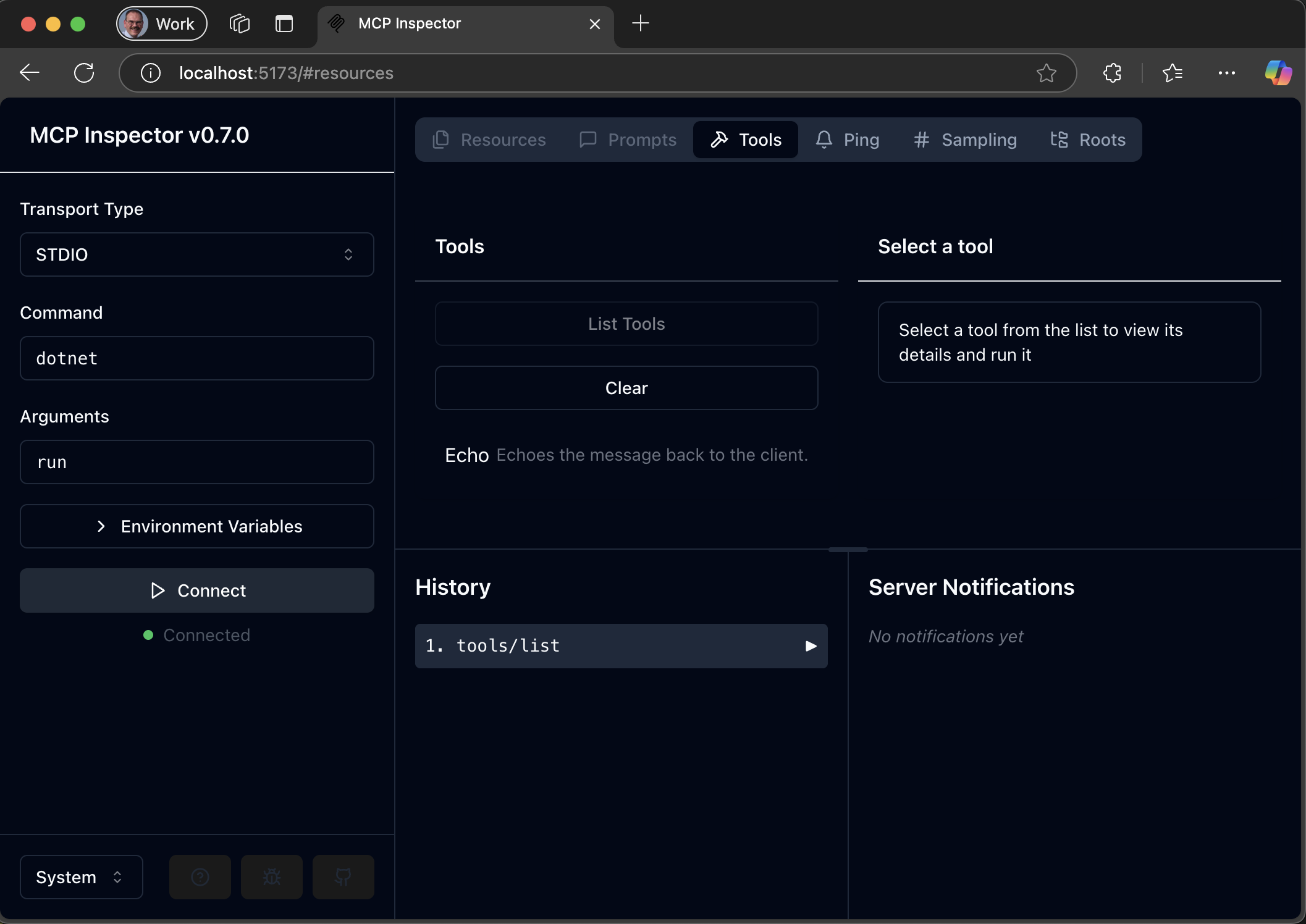Click the Clear button

point(626,388)
